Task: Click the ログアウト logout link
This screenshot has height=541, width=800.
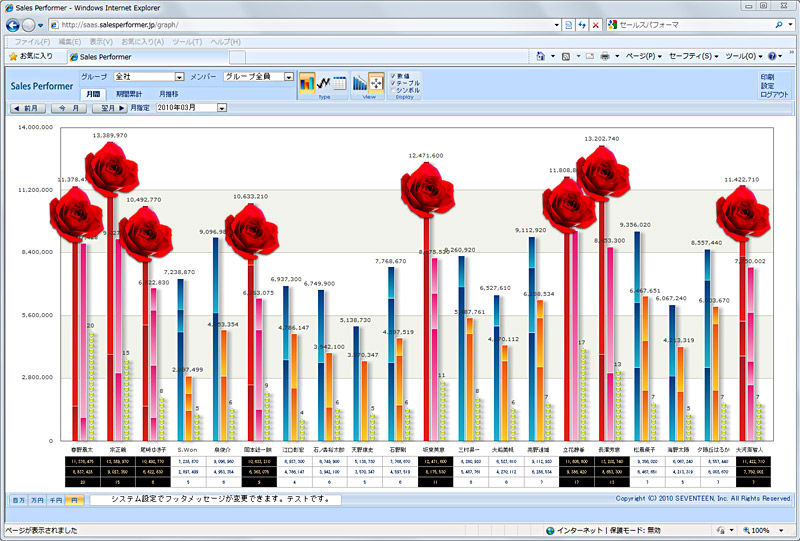Action: pos(774,94)
